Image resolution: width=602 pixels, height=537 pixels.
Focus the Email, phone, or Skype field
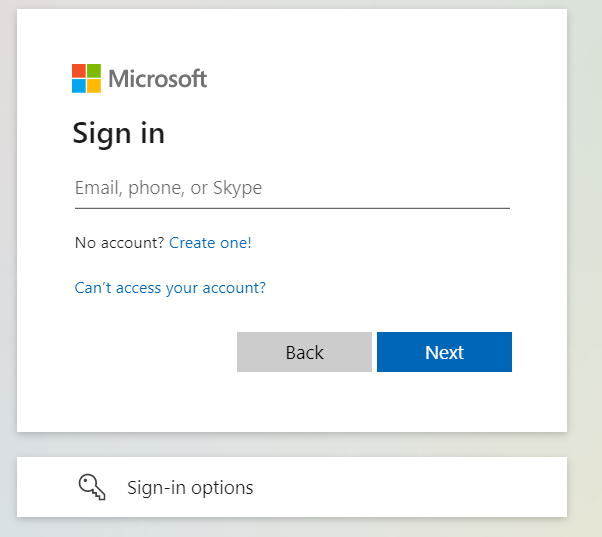pos(292,188)
